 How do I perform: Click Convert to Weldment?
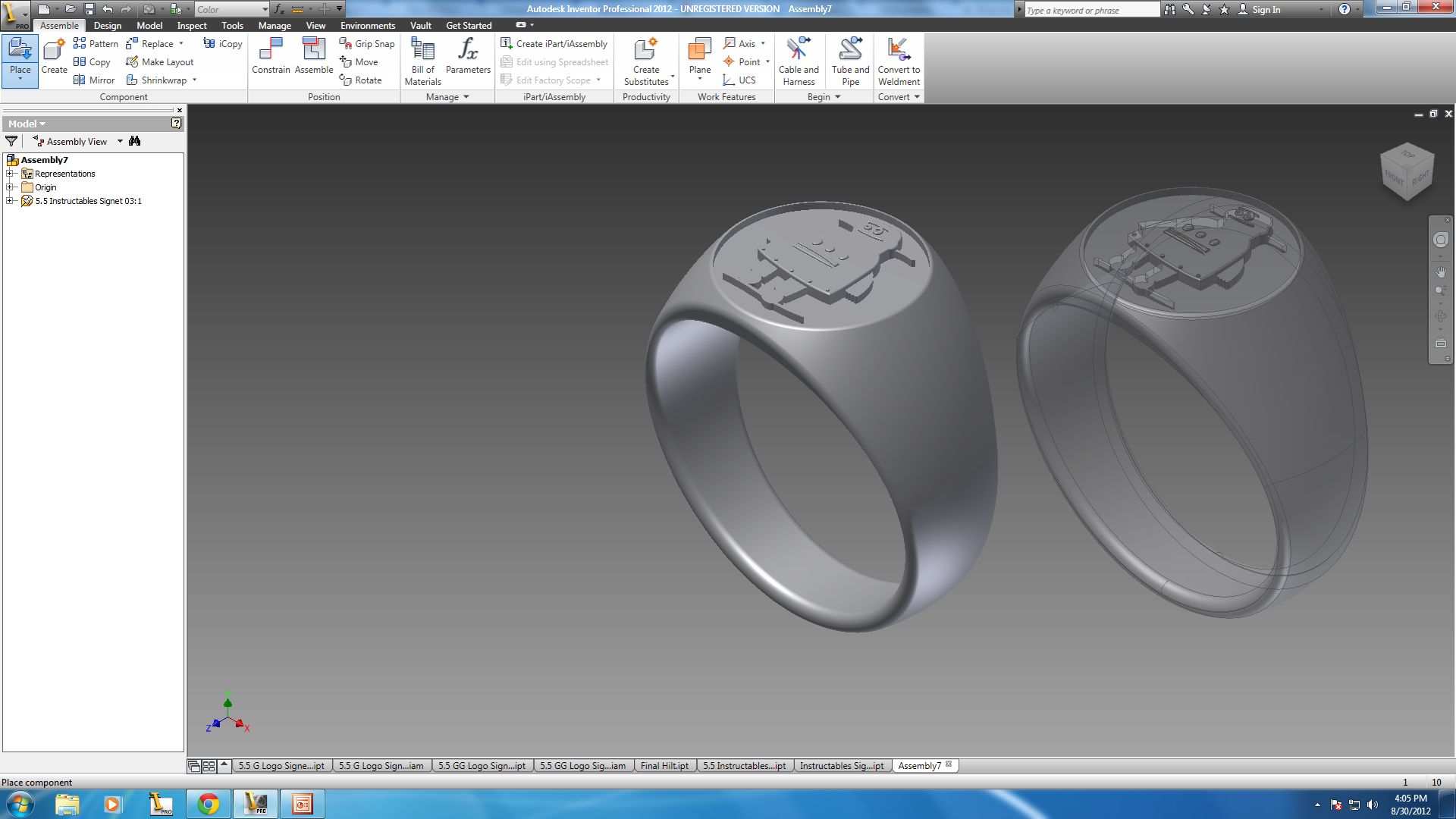pos(899,61)
